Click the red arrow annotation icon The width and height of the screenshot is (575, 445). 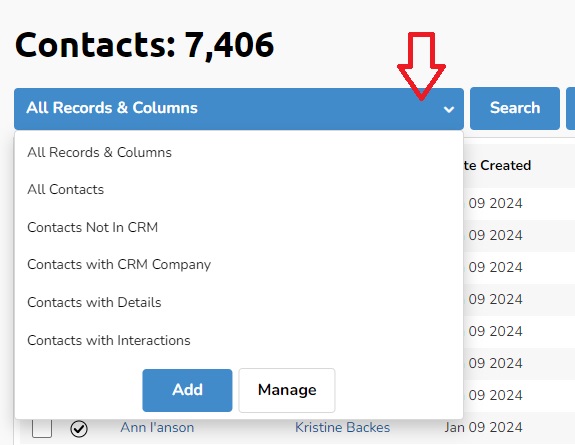coord(421,66)
